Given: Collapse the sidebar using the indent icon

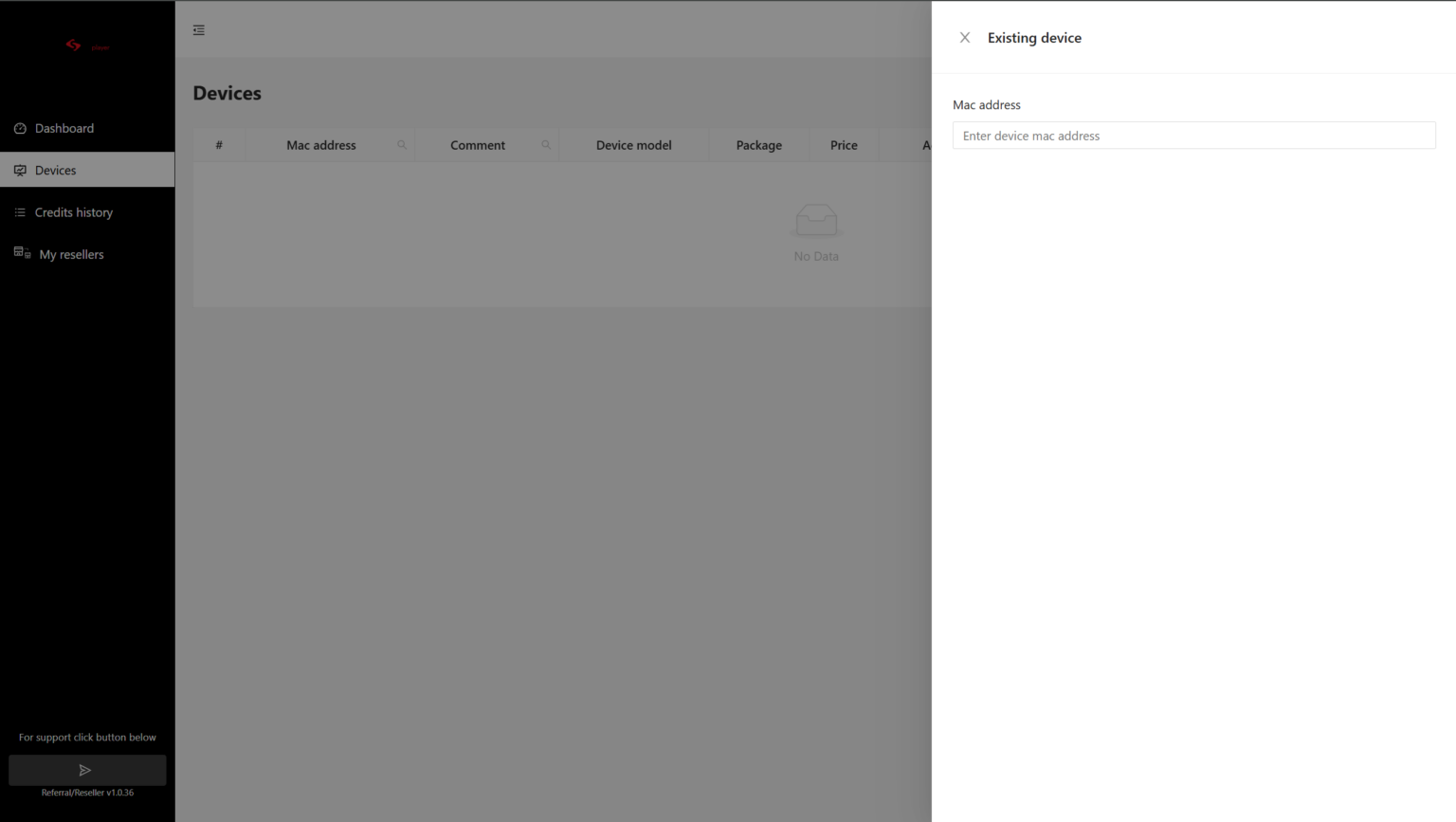Looking at the screenshot, I should click(x=198, y=29).
